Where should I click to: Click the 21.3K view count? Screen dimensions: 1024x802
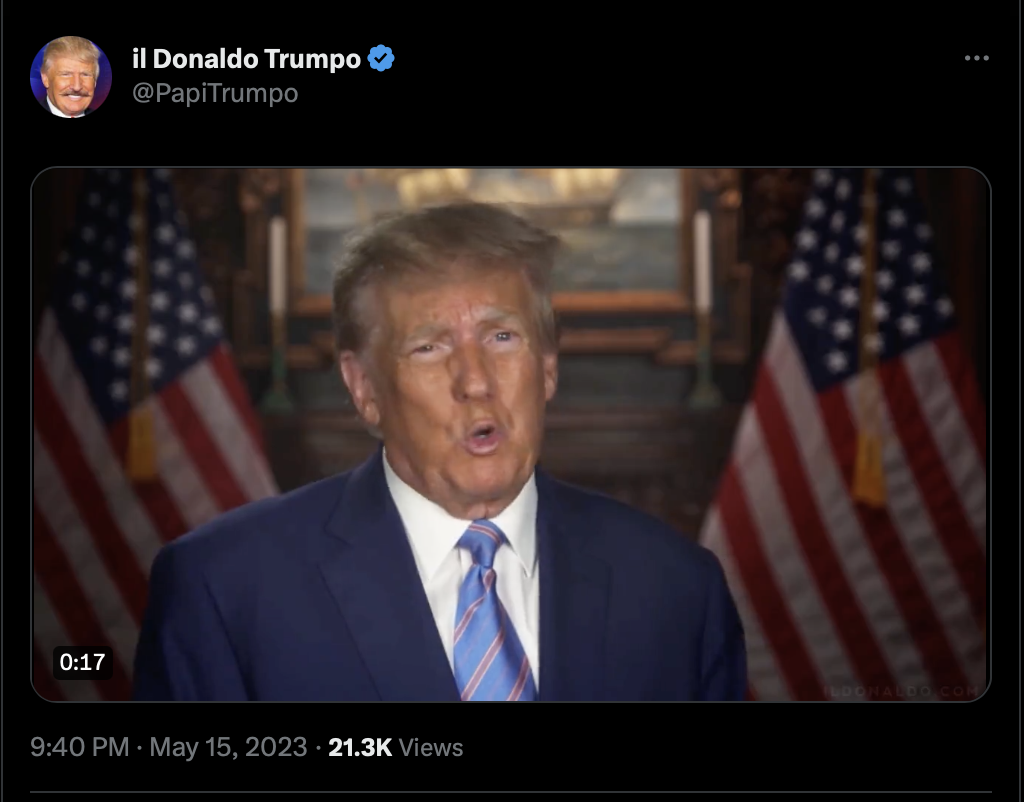pos(360,747)
